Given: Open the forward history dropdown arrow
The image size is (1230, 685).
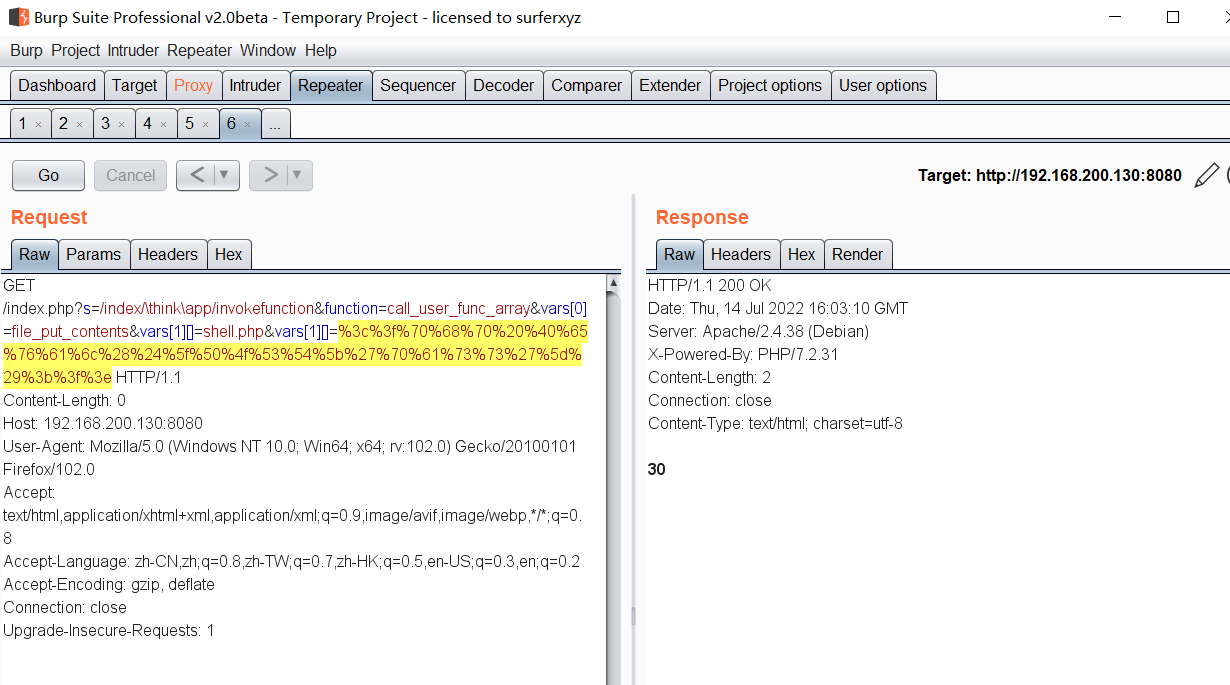Looking at the screenshot, I should click(x=299, y=175).
